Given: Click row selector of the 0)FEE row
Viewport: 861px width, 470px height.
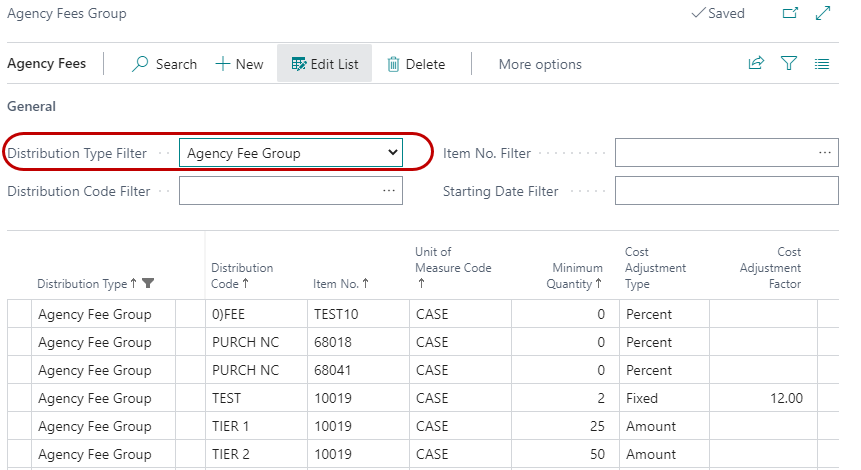Looking at the screenshot, I should (19, 314).
